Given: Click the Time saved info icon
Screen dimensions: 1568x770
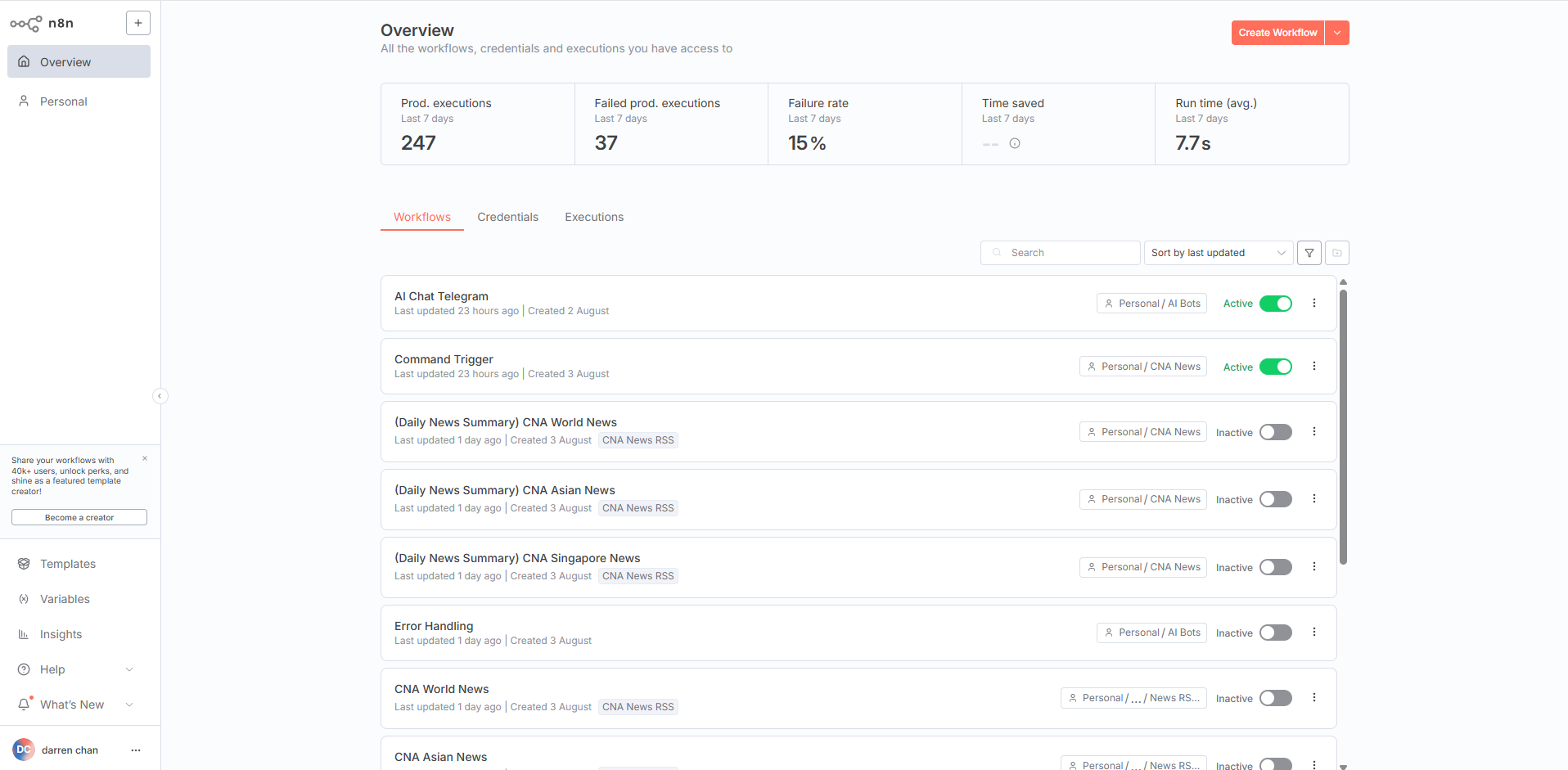Looking at the screenshot, I should (x=1015, y=143).
